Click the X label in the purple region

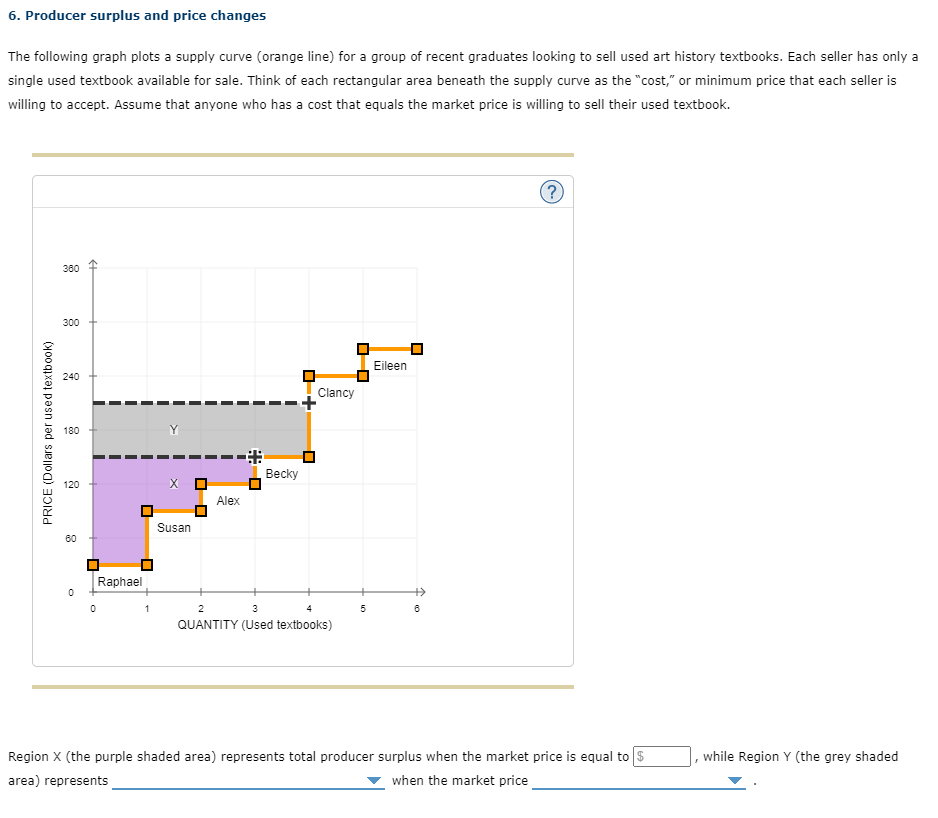(x=172, y=483)
